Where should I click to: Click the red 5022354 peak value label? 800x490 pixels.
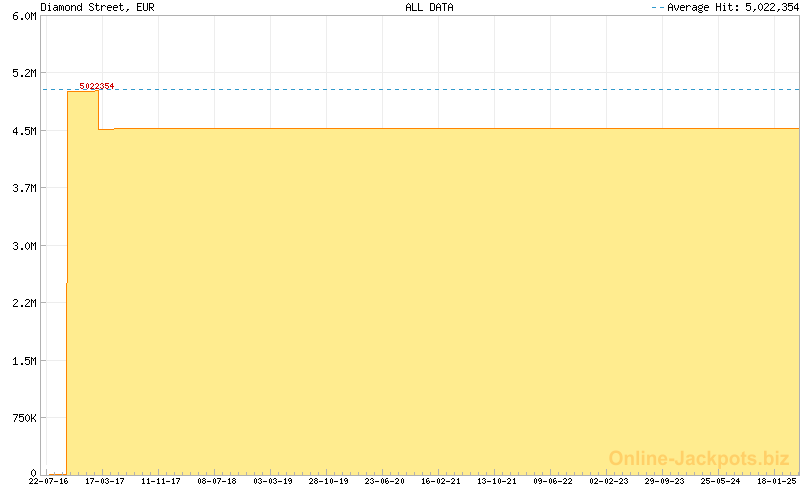tap(96, 86)
